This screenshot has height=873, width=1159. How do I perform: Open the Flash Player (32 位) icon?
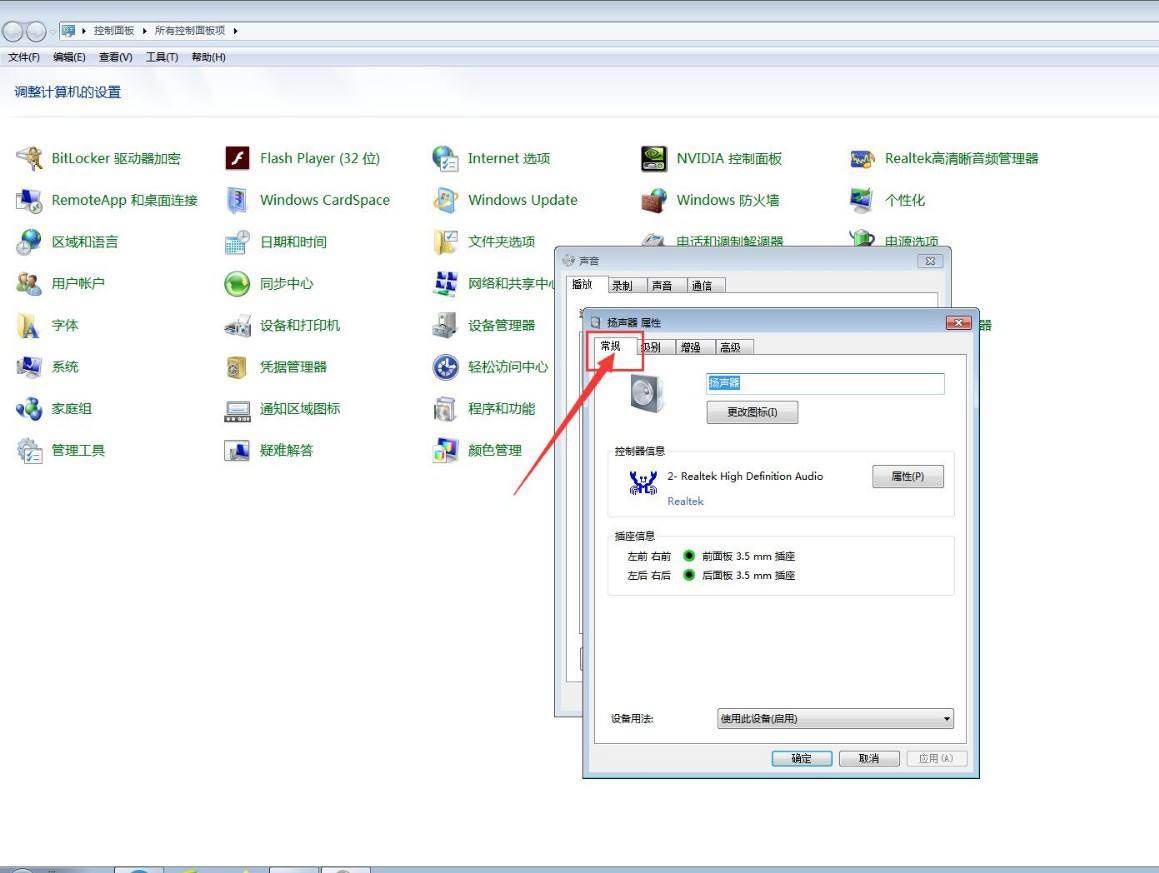(x=237, y=158)
